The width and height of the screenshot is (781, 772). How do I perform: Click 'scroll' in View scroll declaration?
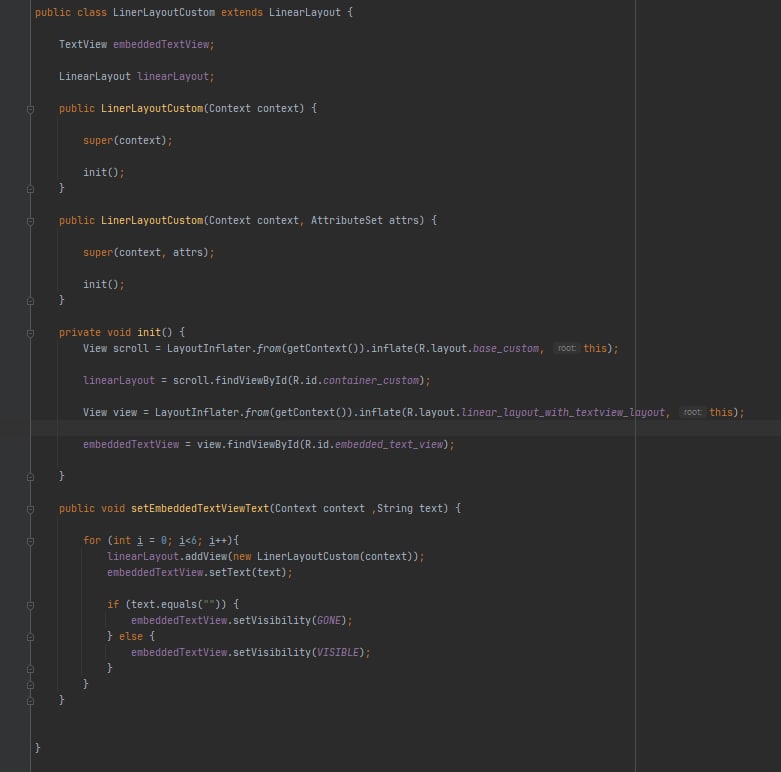pyautogui.click(x=130, y=348)
